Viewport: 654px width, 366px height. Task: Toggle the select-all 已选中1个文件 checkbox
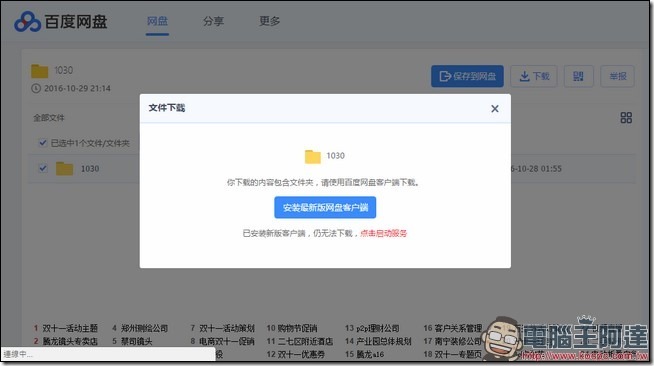(x=43, y=143)
